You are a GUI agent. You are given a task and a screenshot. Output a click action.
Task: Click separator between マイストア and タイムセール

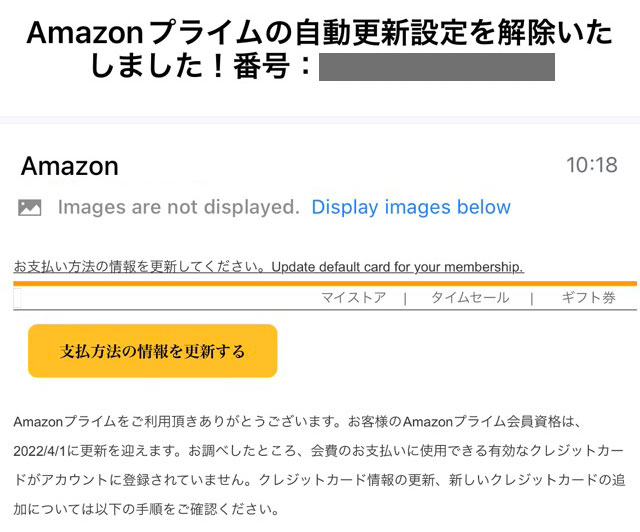[x=405, y=298]
